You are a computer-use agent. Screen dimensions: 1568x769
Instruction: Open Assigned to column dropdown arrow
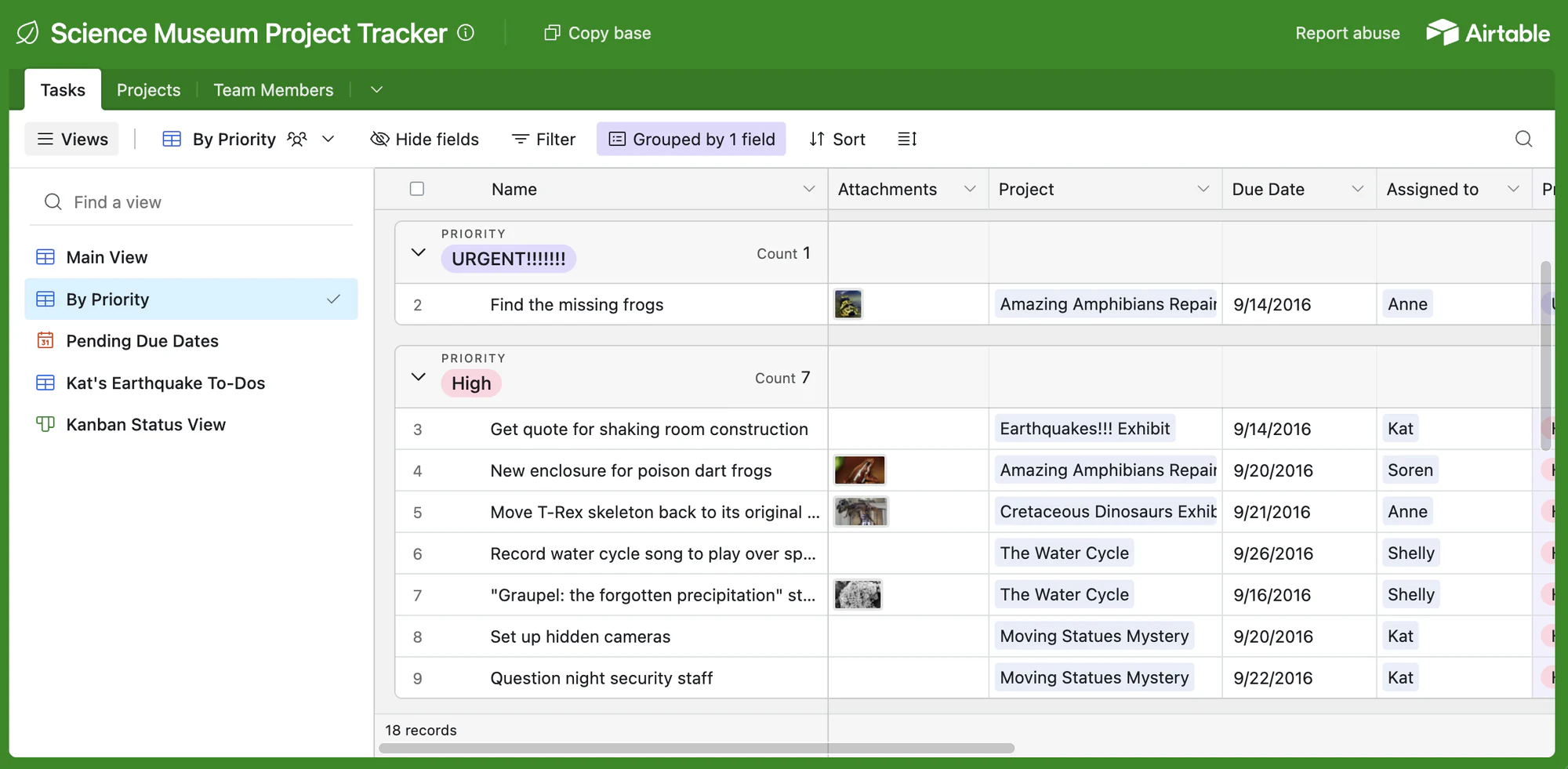tap(1513, 189)
